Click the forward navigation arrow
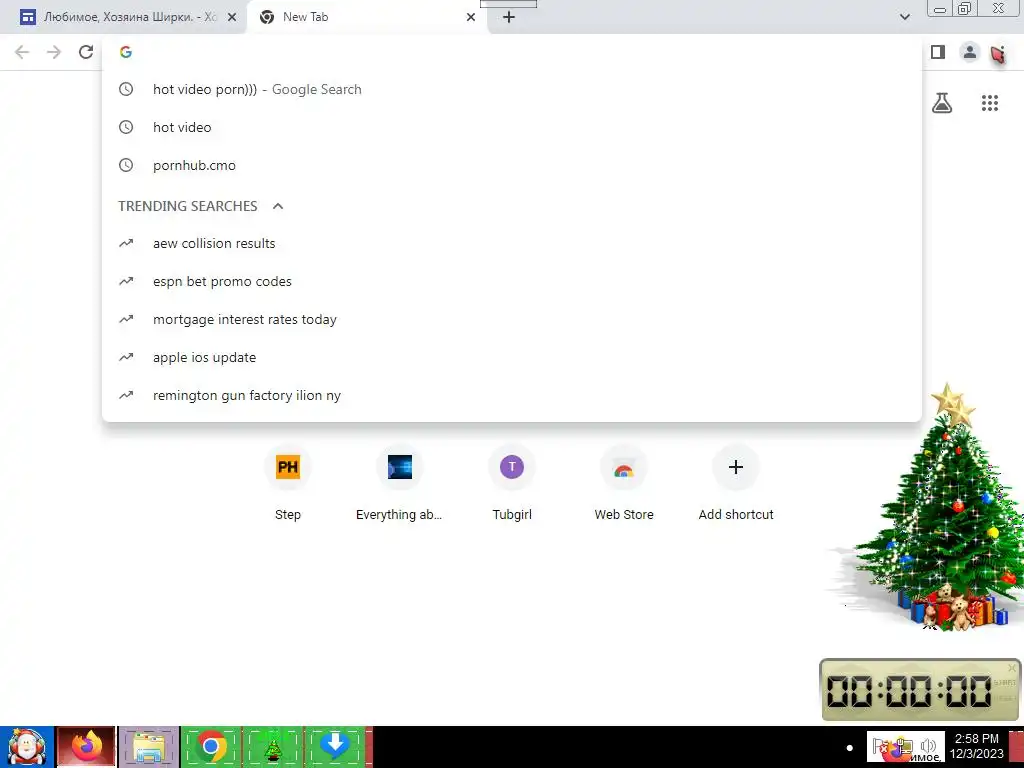 54,52
